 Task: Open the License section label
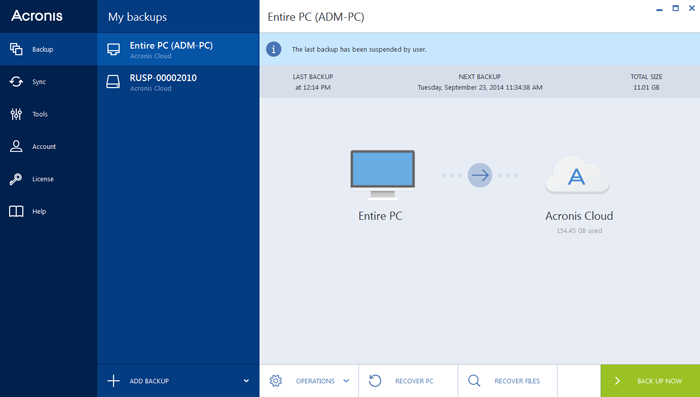click(43, 179)
